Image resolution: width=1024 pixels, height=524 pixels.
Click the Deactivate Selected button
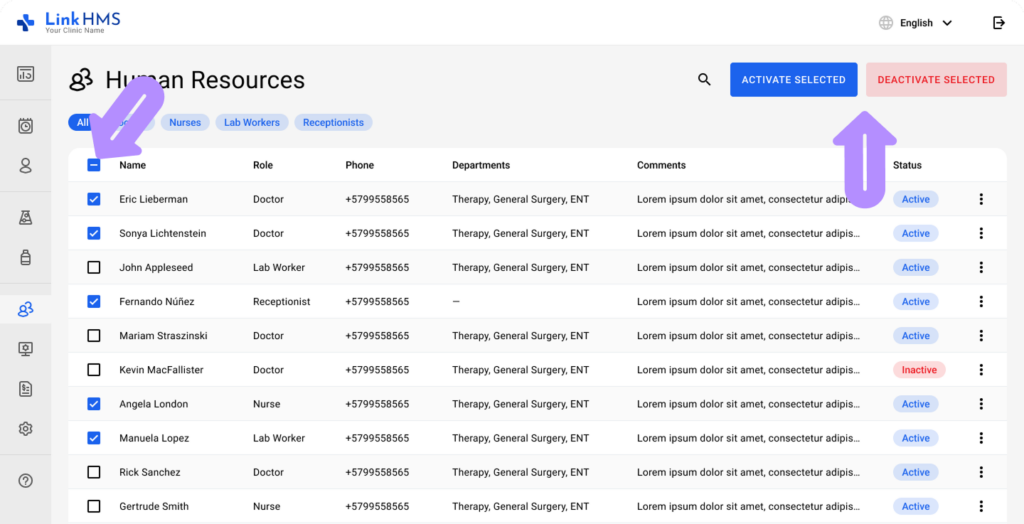click(936, 80)
